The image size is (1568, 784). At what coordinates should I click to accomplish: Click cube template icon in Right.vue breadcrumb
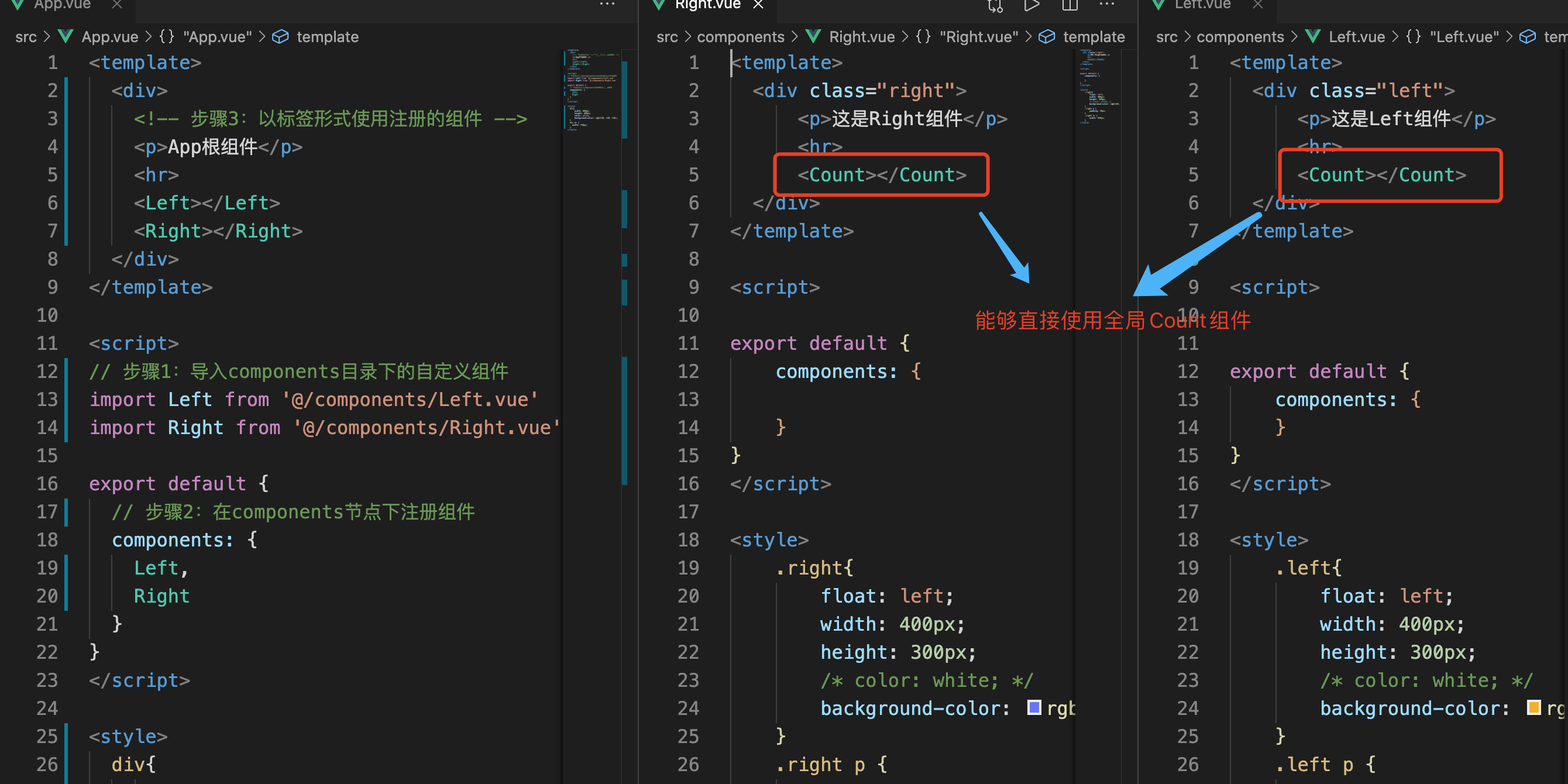(1046, 37)
